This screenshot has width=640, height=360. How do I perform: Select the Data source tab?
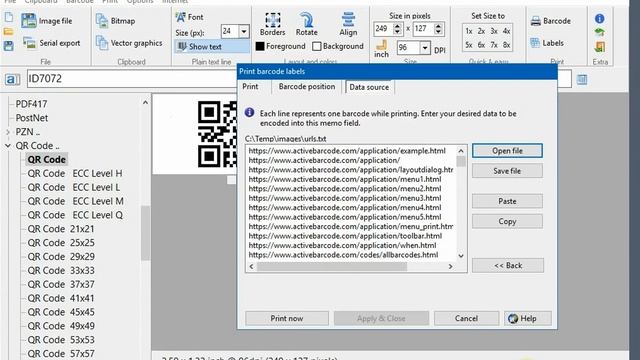(x=369, y=87)
